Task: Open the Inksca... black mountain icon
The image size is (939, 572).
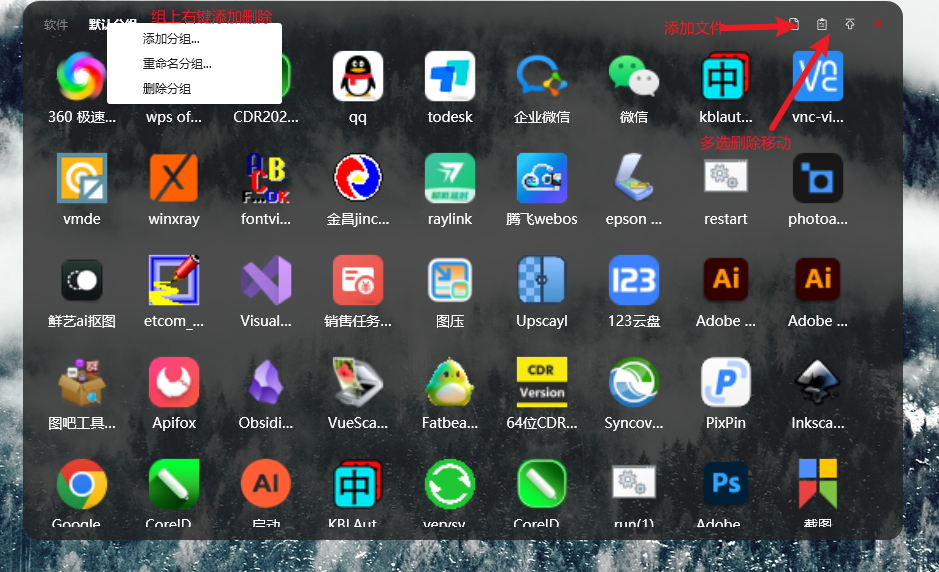Action: [x=817, y=382]
